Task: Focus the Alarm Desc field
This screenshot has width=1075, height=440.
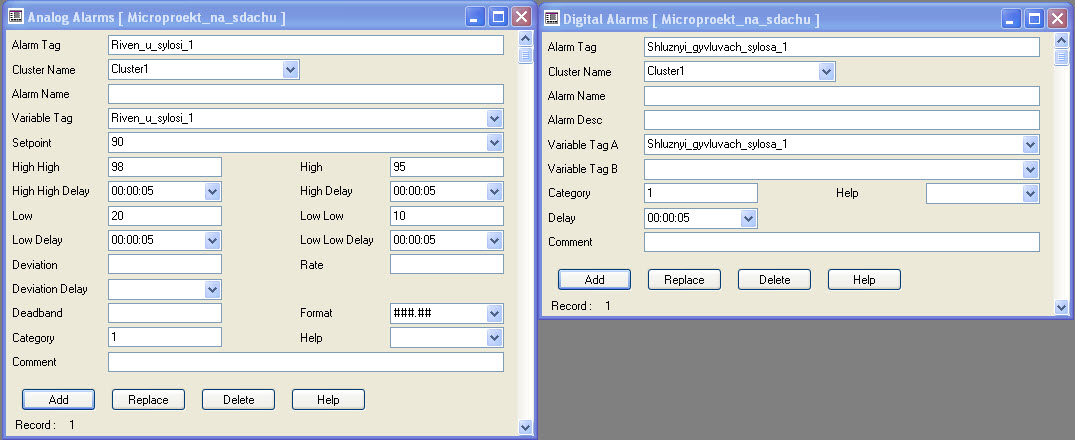Action: (x=842, y=120)
